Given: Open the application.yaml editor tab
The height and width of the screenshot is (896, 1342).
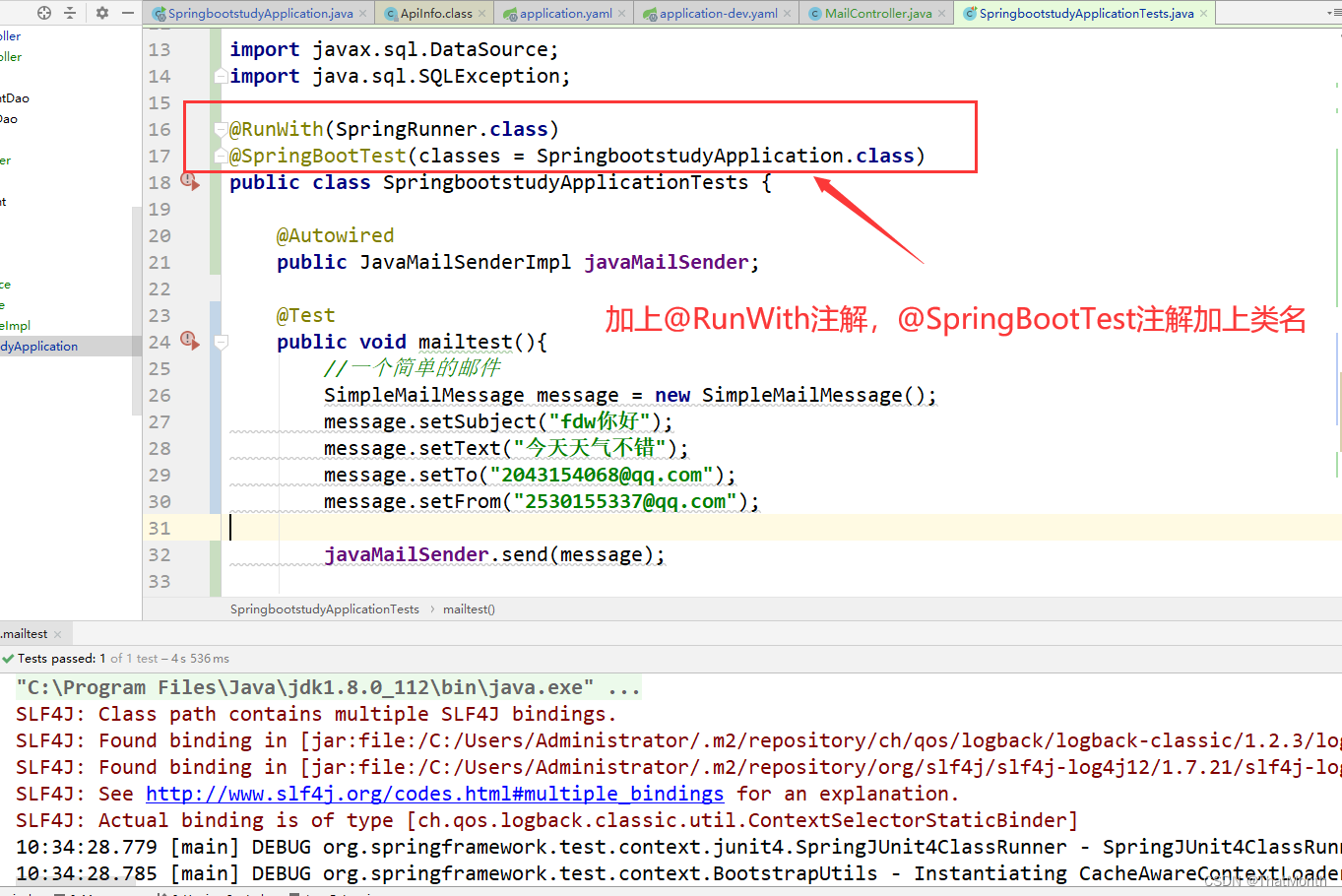Looking at the screenshot, I should [565, 14].
